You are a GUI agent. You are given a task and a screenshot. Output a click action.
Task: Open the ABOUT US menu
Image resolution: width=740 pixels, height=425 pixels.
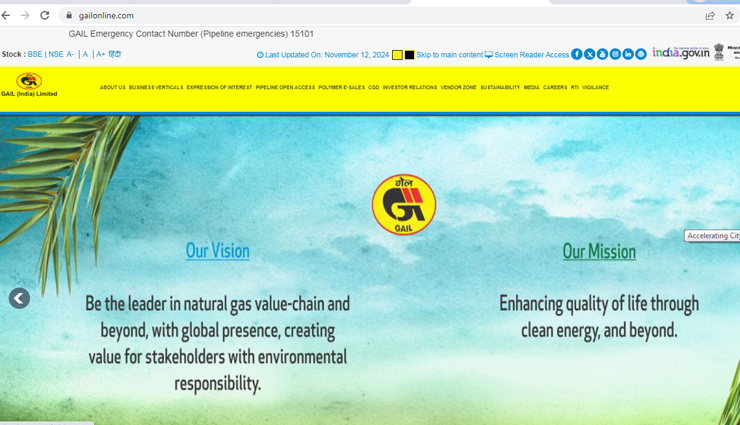pos(112,88)
